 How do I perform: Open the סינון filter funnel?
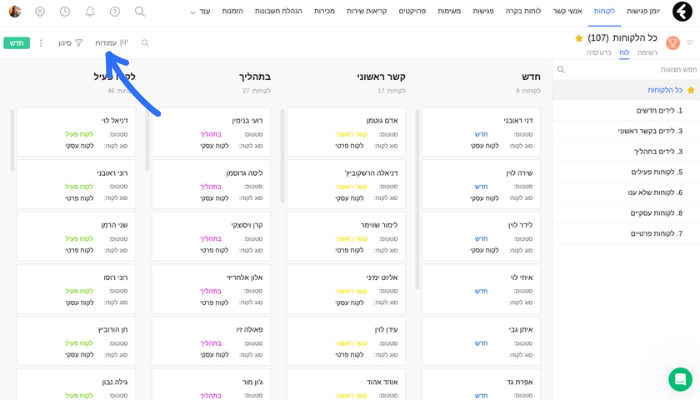pos(71,43)
